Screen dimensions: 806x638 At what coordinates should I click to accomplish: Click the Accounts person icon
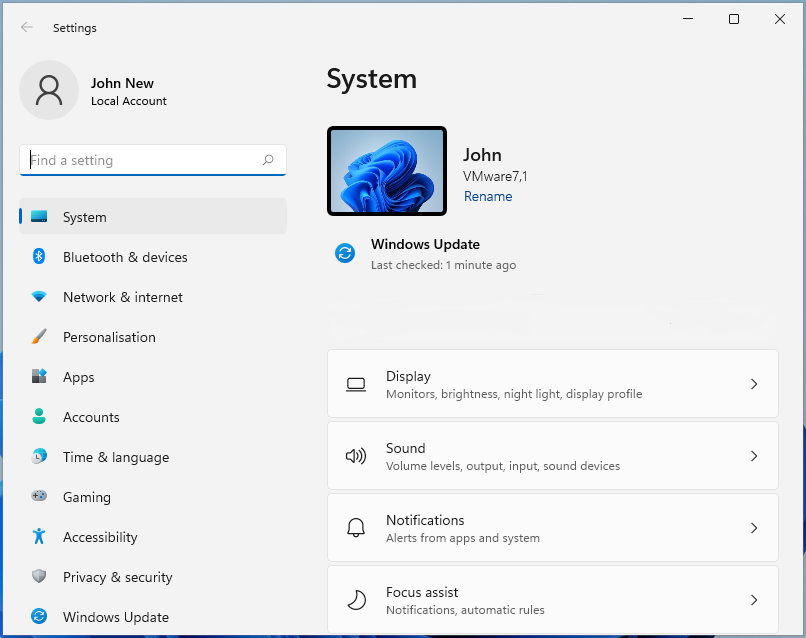(39, 416)
